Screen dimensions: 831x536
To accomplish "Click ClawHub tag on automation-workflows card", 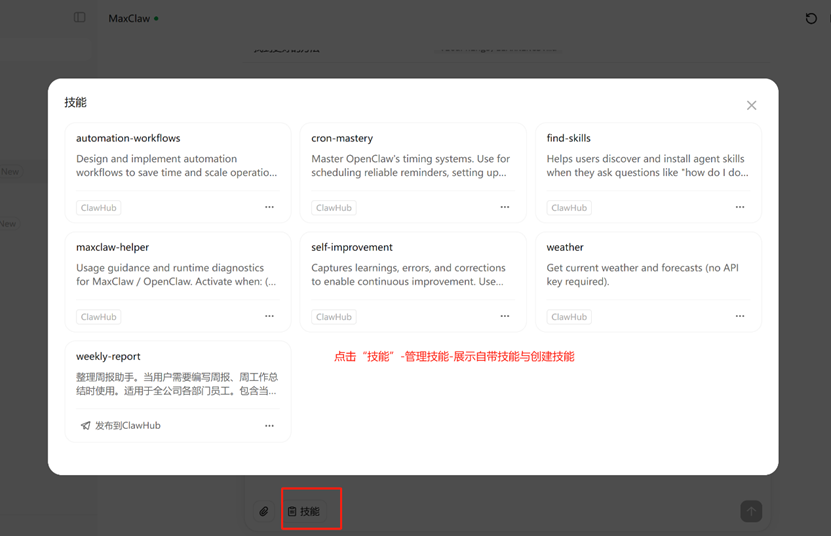I will click(98, 208).
